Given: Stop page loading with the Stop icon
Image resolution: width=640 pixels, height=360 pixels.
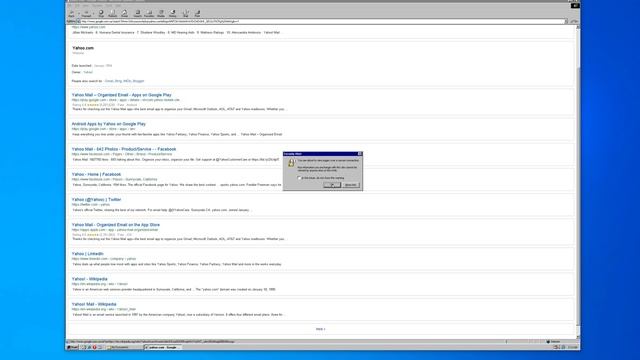Looking at the screenshot, I should tap(101, 13).
